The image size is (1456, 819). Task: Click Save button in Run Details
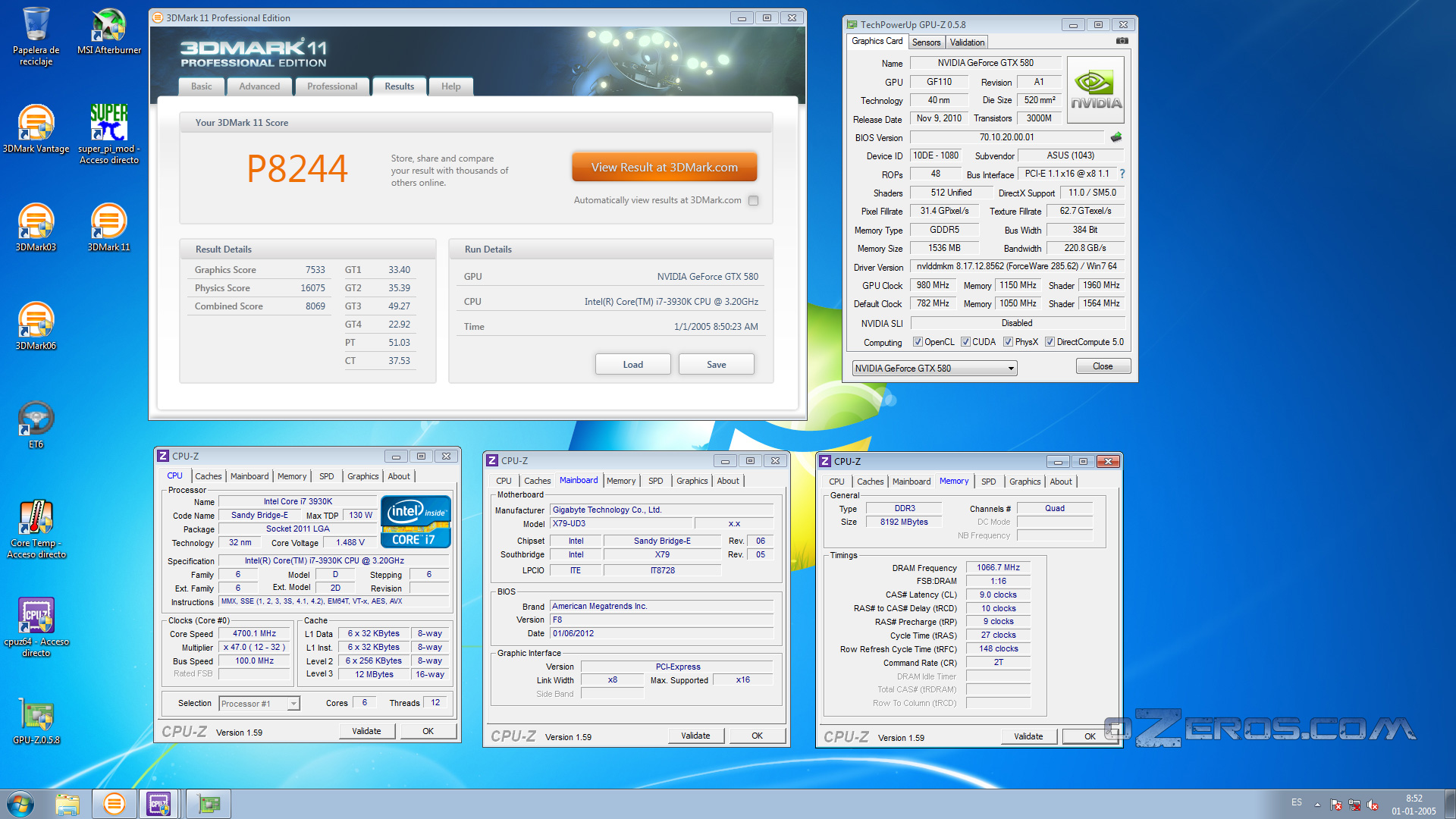pyautogui.click(x=716, y=365)
